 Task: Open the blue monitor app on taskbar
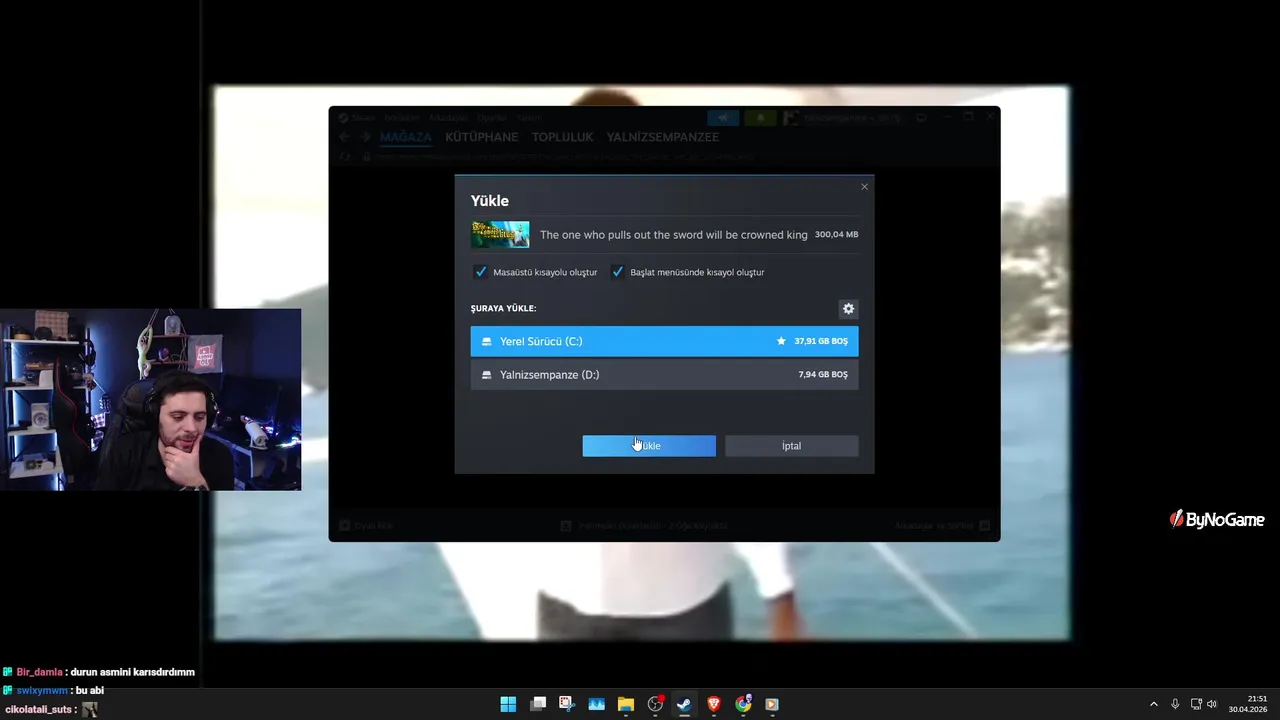tap(597, 704)
